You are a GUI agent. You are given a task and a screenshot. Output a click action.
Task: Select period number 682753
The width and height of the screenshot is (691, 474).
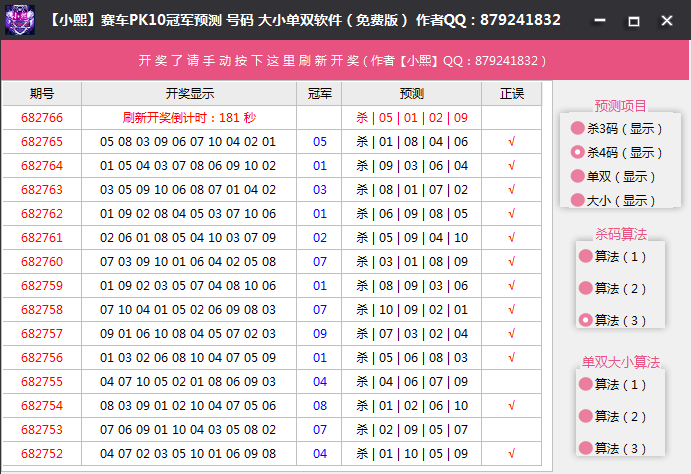(x=42, y=430)
